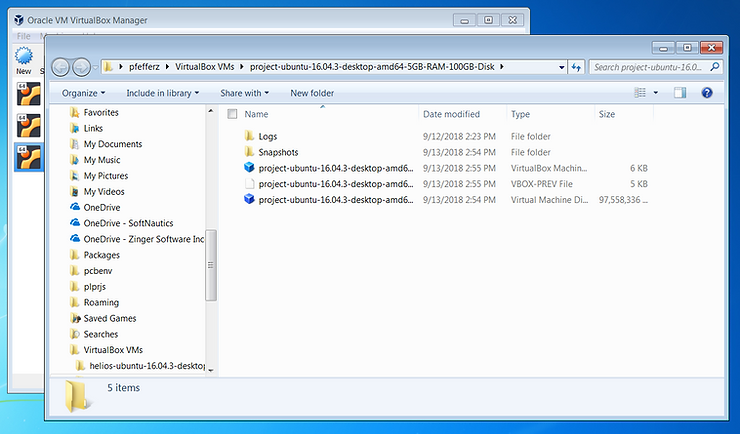Click the sidebar scroll up arrow
The width and height of the screenshot is (740, 434).
[x=211, y=111]
